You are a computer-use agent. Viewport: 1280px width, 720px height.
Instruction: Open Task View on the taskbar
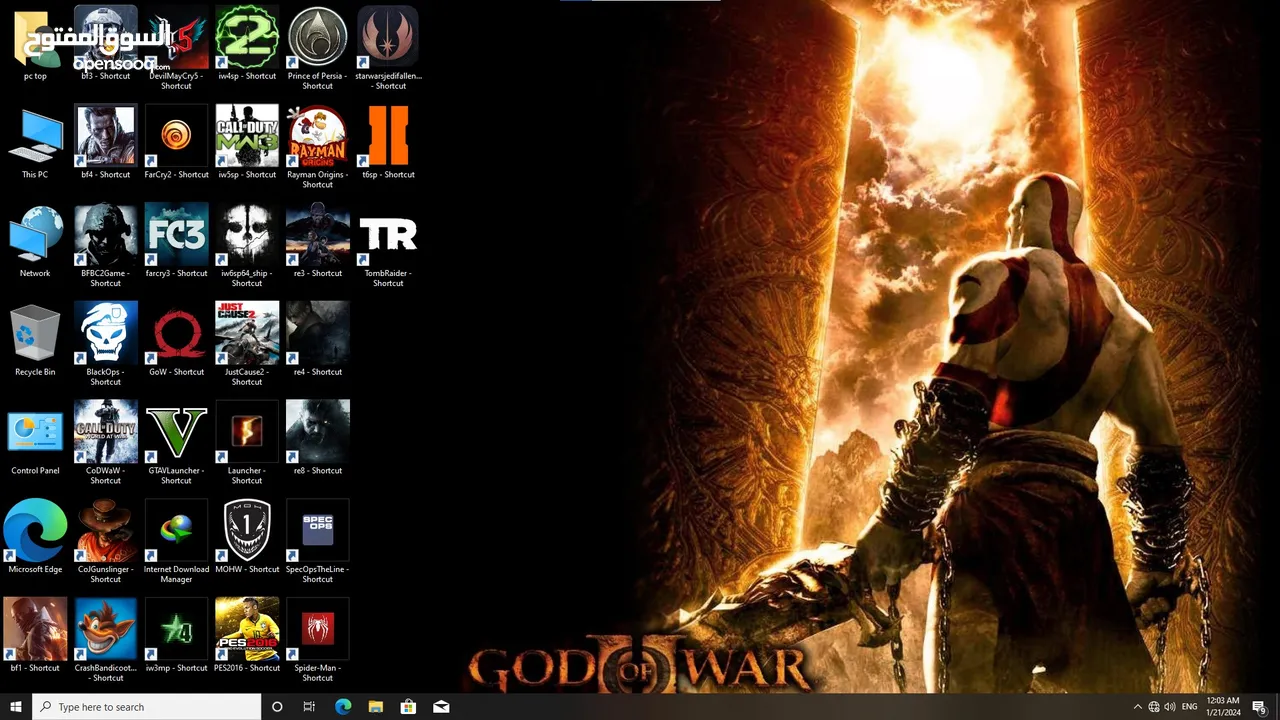[x=309, y=707]
